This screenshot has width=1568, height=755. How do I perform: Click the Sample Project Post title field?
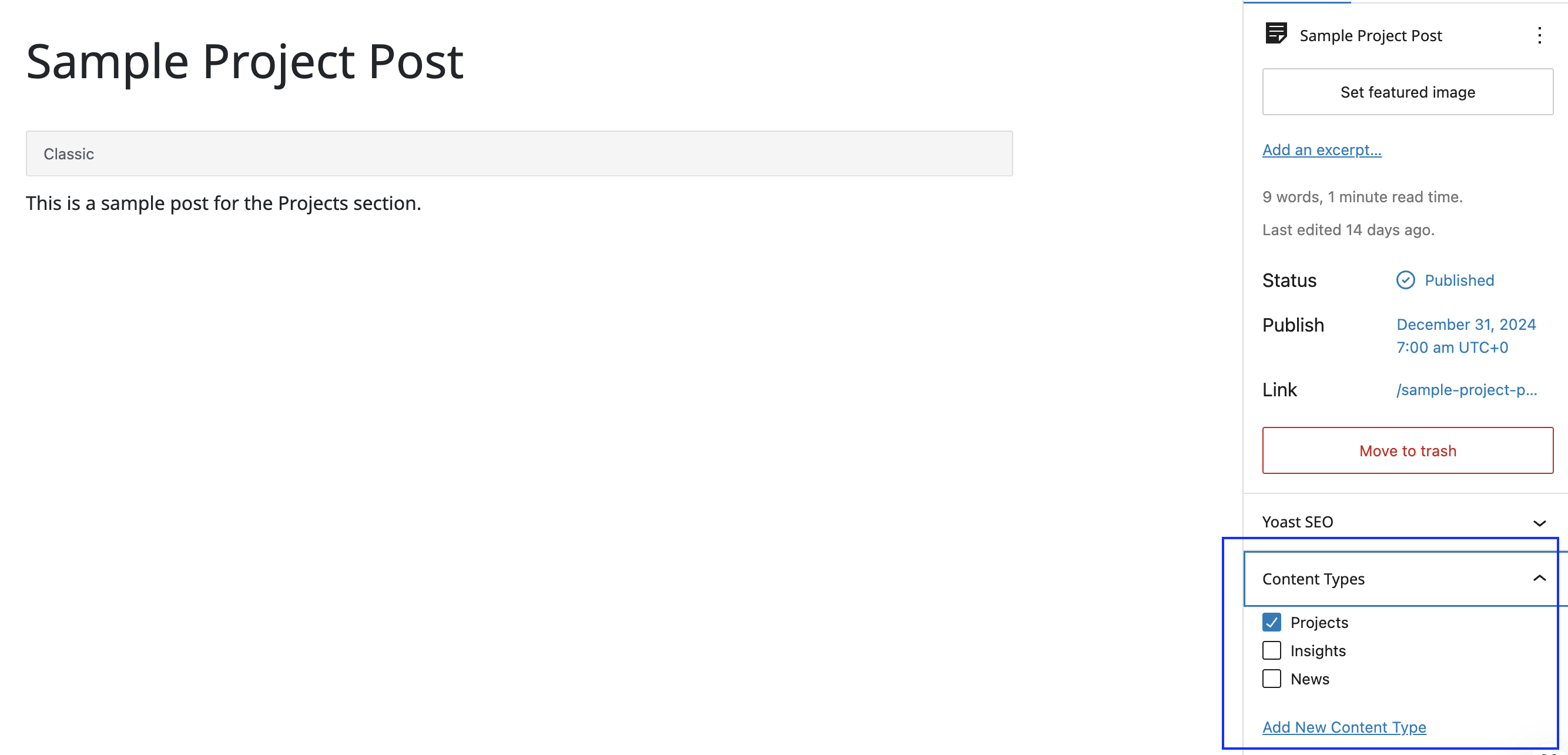point(244,62)
